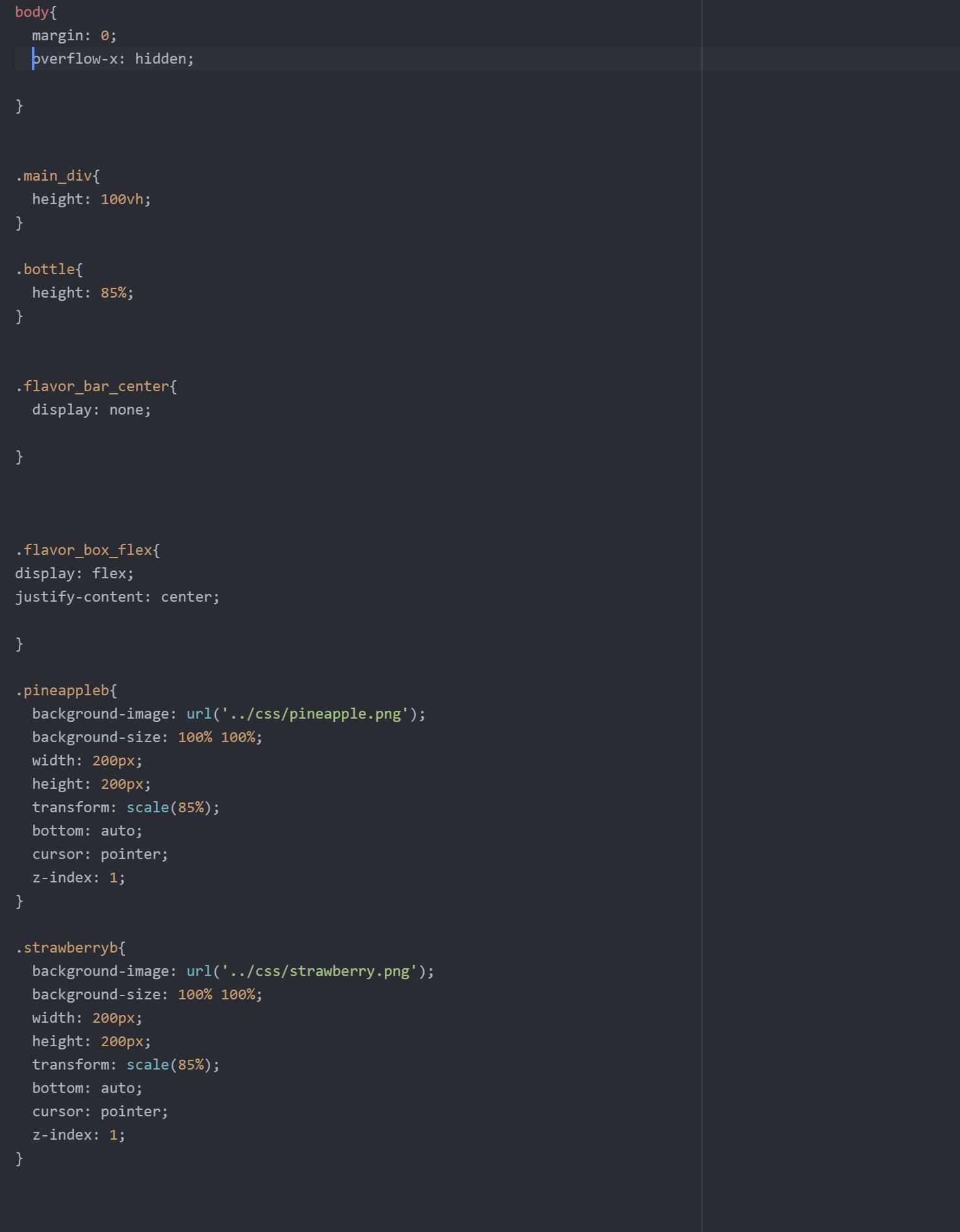The image size is (960, 1232).
Task: Click the 85% height value in .bottle
Action: click(113, 292)
